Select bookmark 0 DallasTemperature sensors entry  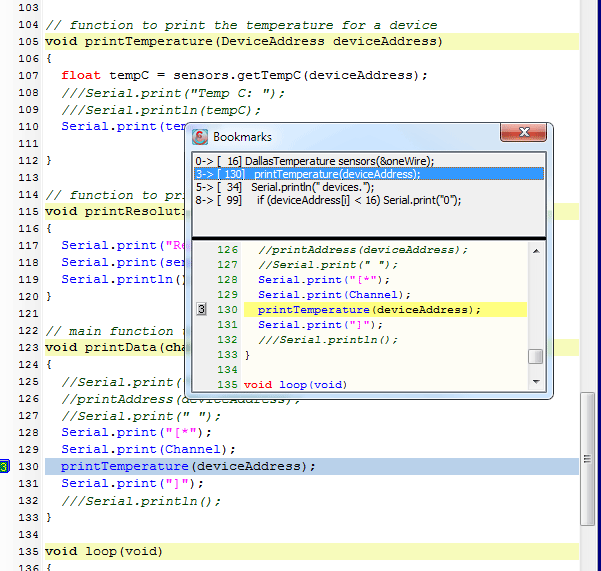coord(369,161)
